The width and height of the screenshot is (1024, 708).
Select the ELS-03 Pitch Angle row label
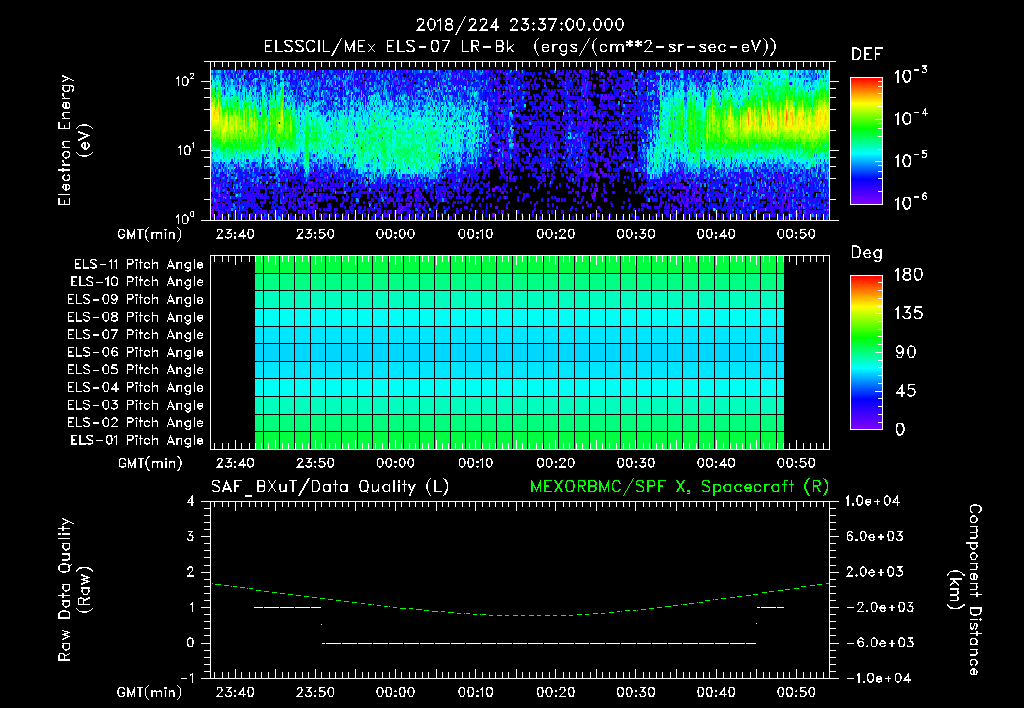pos(135,405)
